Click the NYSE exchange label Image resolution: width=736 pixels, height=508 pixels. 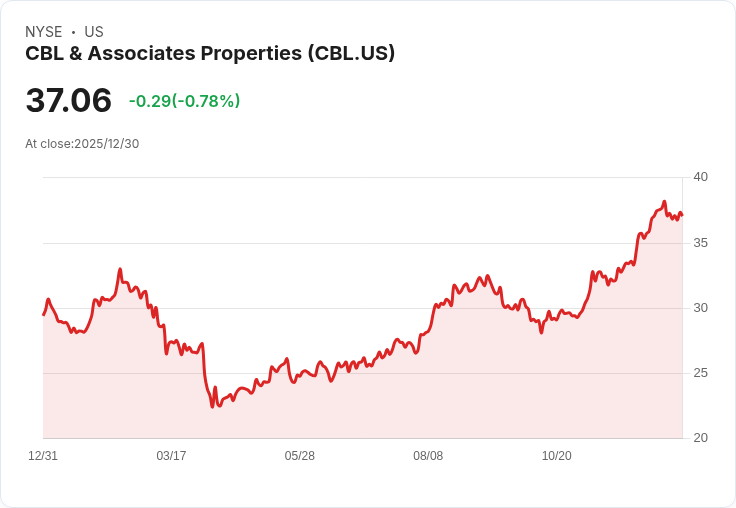(44, 32)
